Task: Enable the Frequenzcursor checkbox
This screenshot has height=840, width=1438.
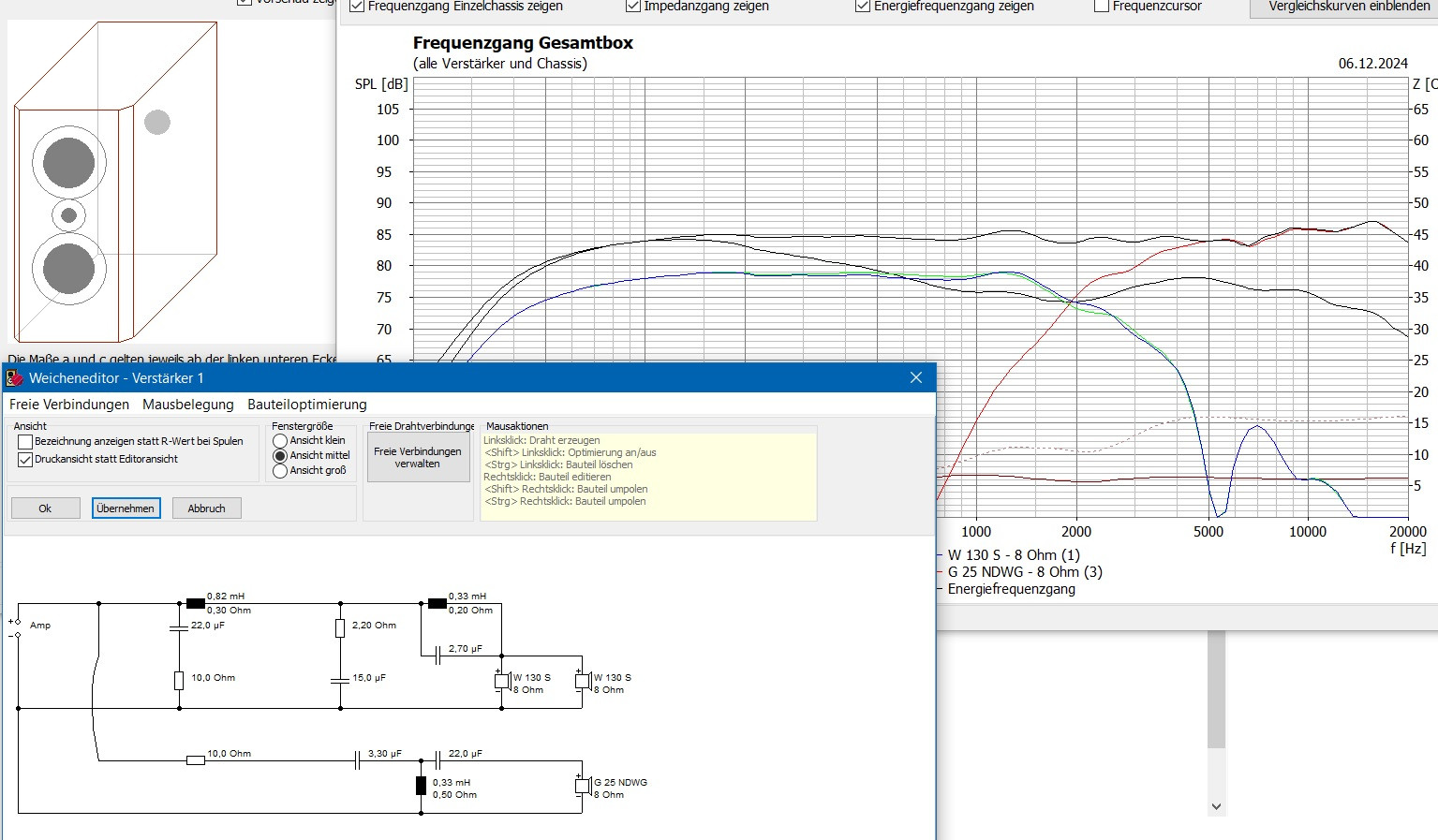Action: [1102, 7]
